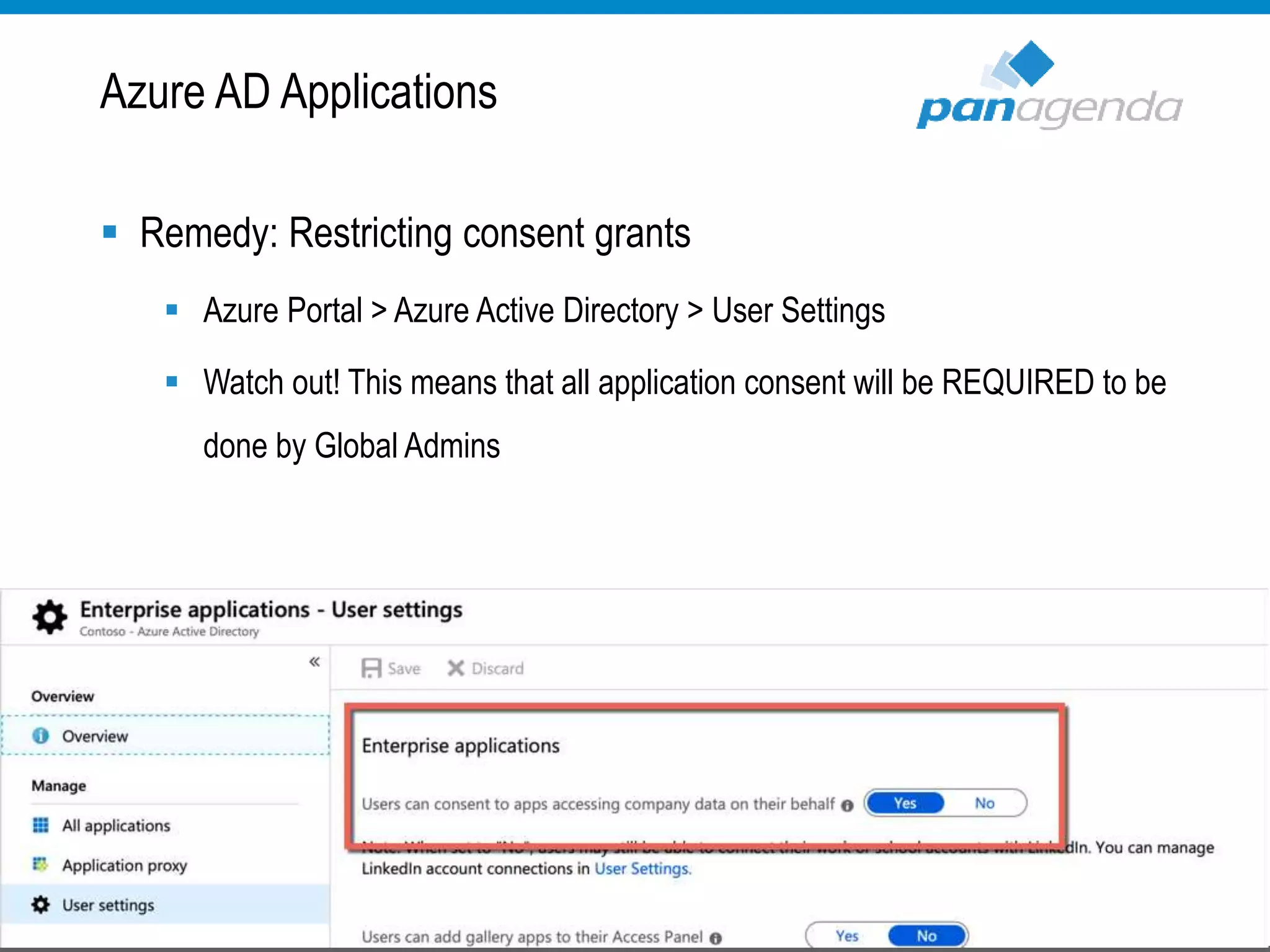Viewport: 1270px width, 952px height.
Task: Collapse the sidebar with the double chevron
Action: click(314, 662)
